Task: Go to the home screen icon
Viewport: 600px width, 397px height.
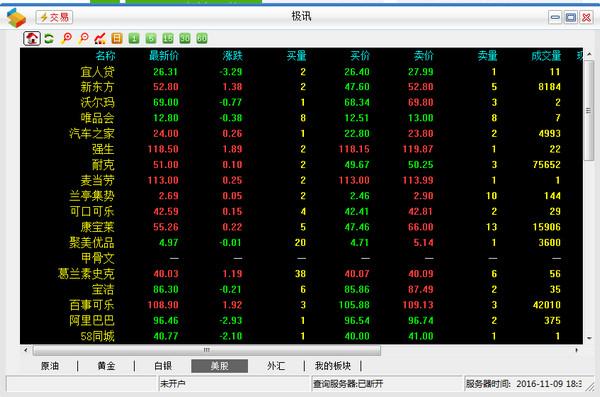Action: (32, 38)
